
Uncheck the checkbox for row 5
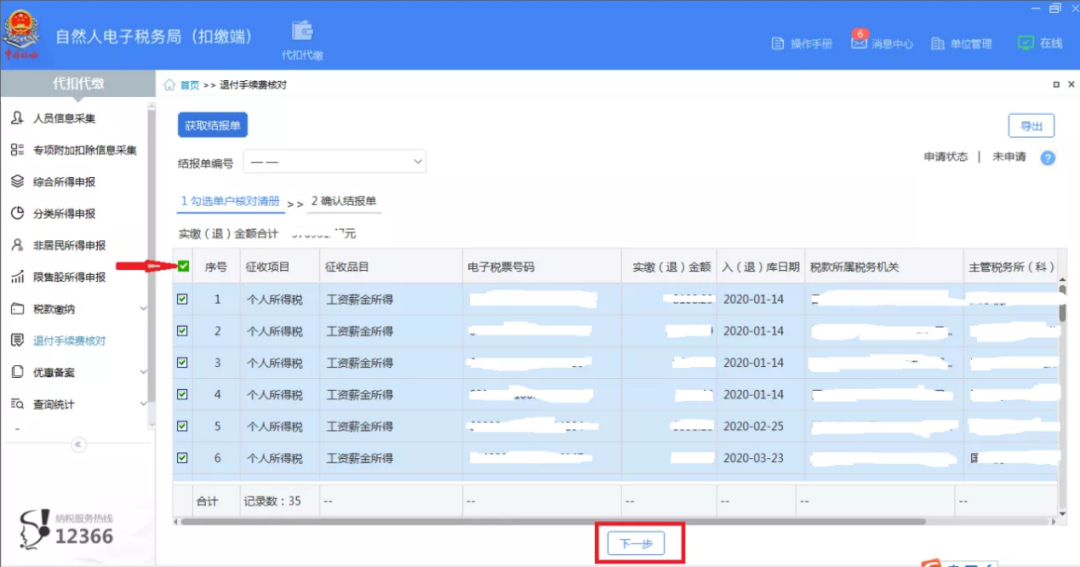183,426
